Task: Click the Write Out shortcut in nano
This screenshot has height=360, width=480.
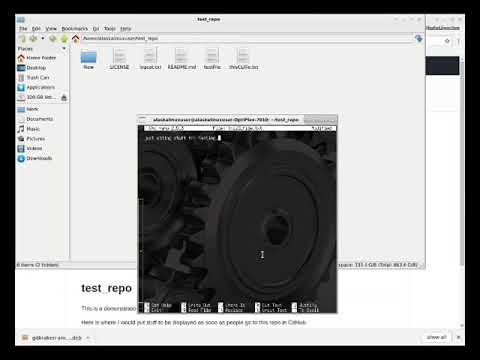Action: coord(196,305)
